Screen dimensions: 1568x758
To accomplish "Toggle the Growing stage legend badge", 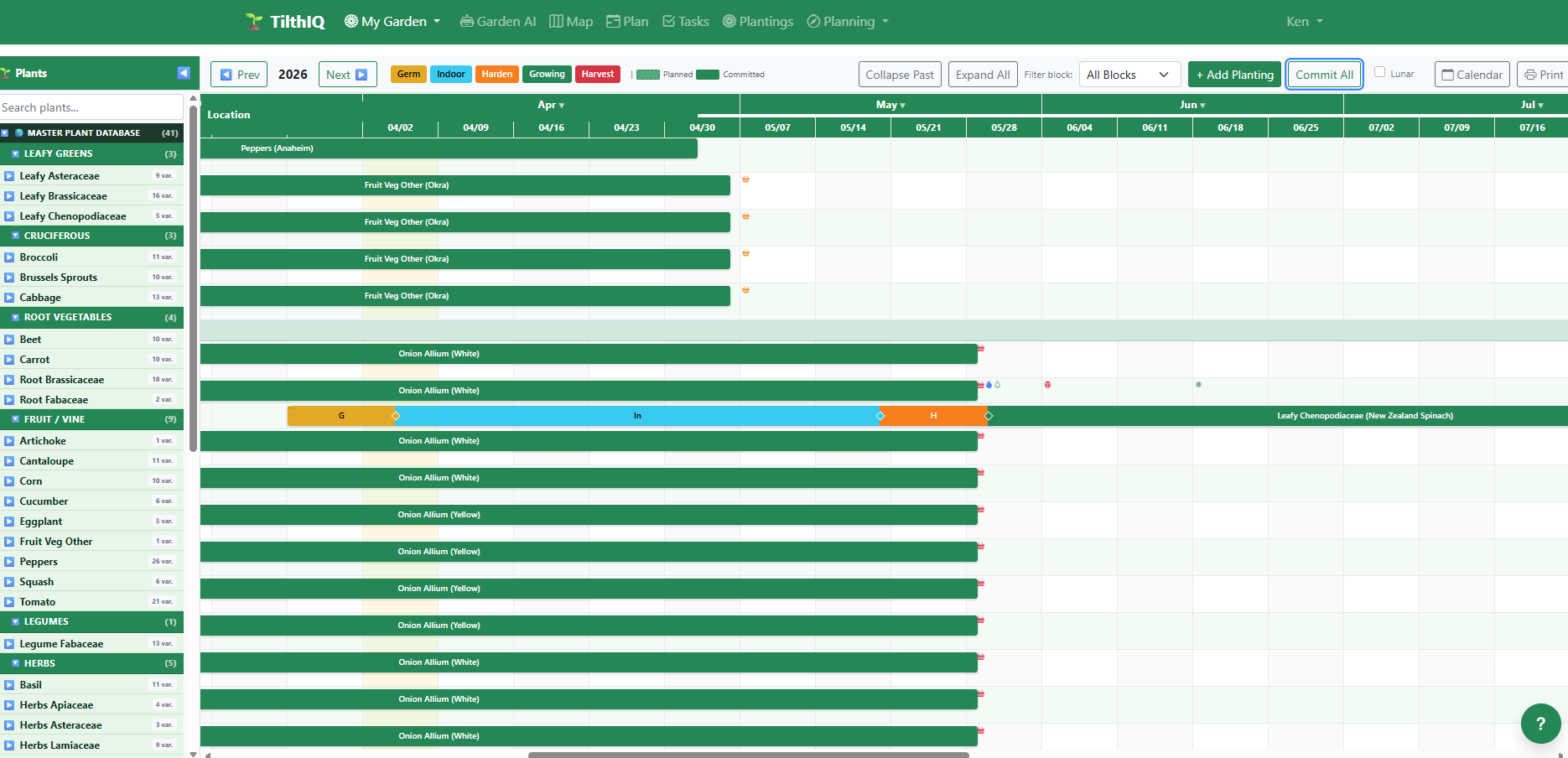I will pos(547,74).
